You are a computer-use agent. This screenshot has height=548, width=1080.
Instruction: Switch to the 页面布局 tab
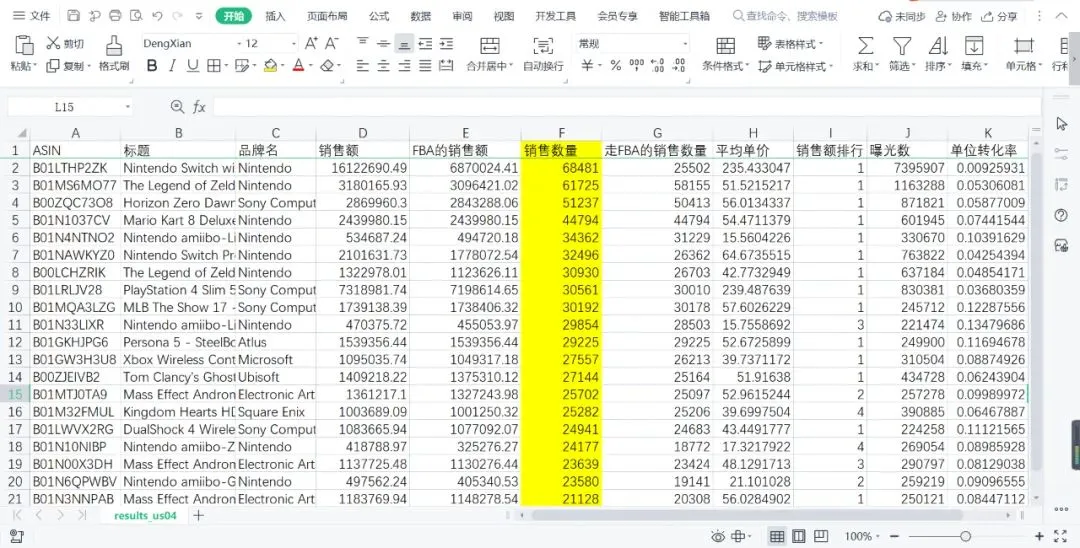(x=327, y=16)
